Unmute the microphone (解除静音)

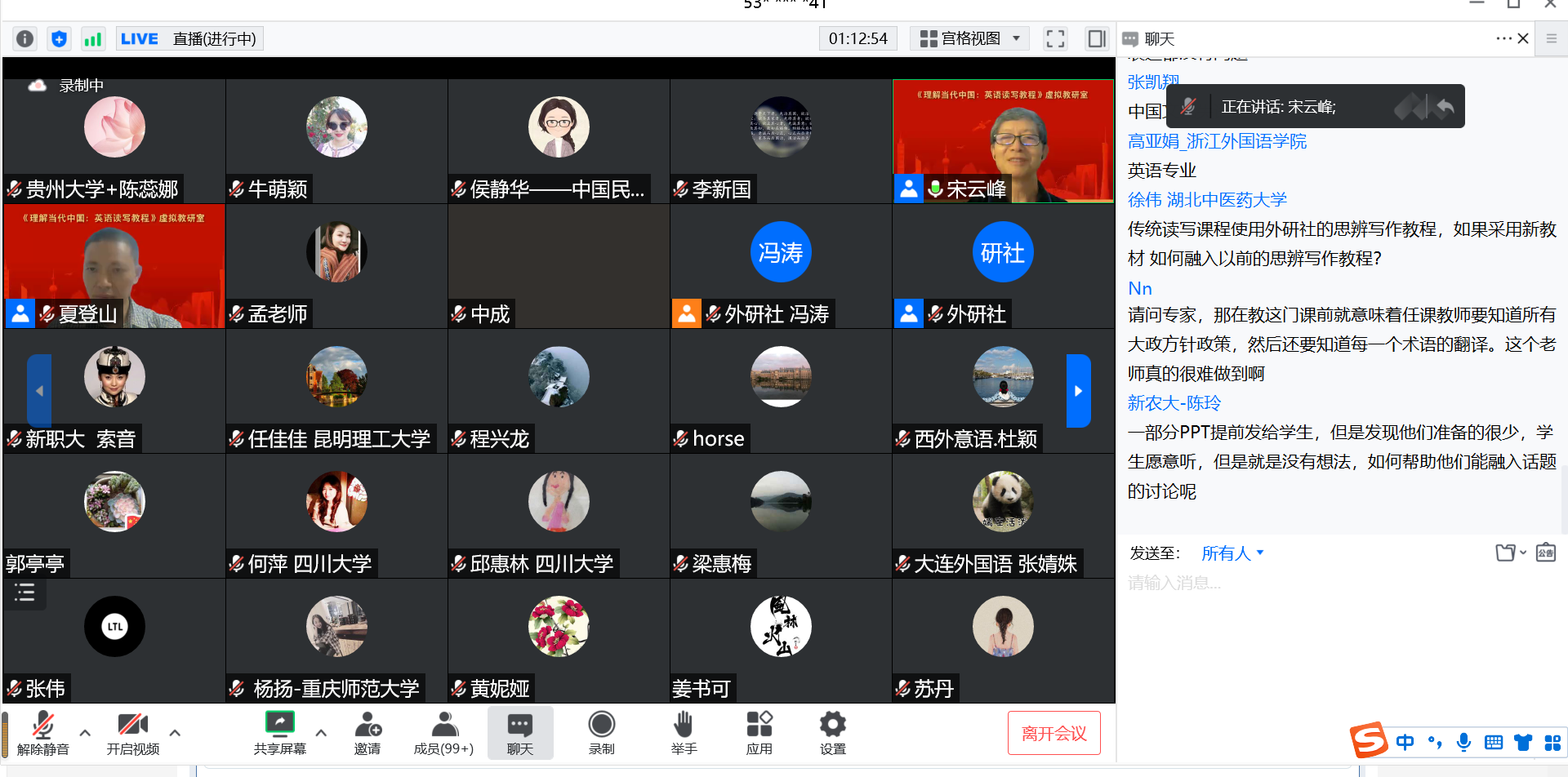pos(42,732)
